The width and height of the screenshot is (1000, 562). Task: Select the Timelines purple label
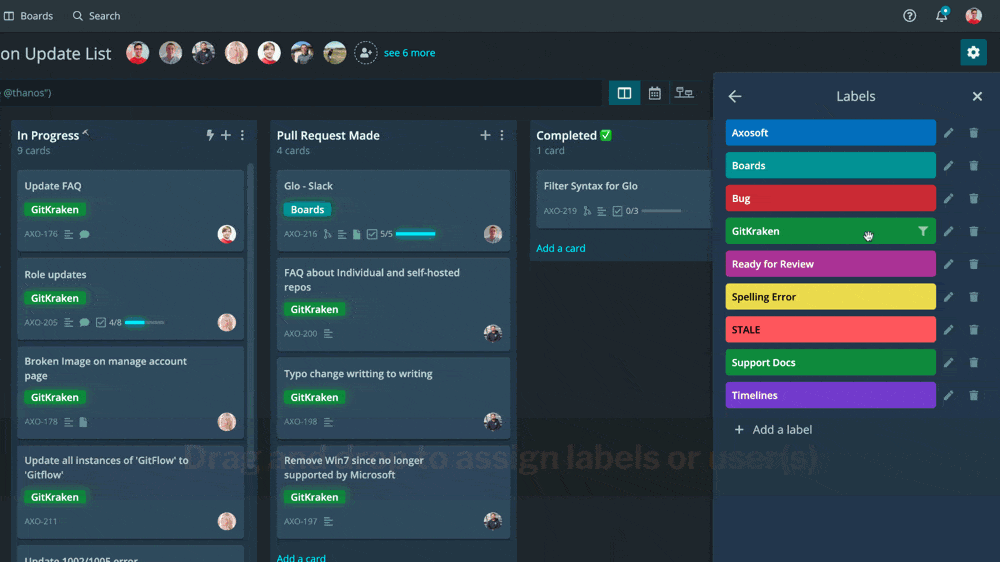pyautogui.click(x=830, y=396)
